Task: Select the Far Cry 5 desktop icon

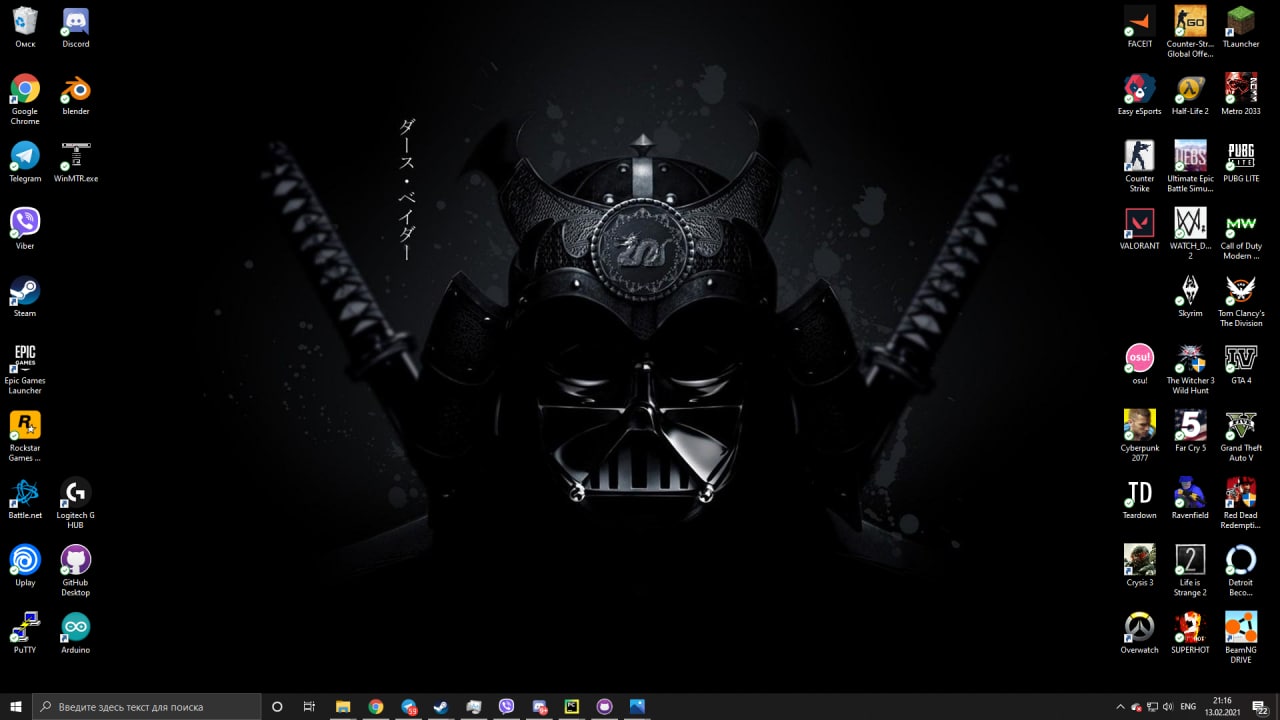Action: tap(1190, 430)
